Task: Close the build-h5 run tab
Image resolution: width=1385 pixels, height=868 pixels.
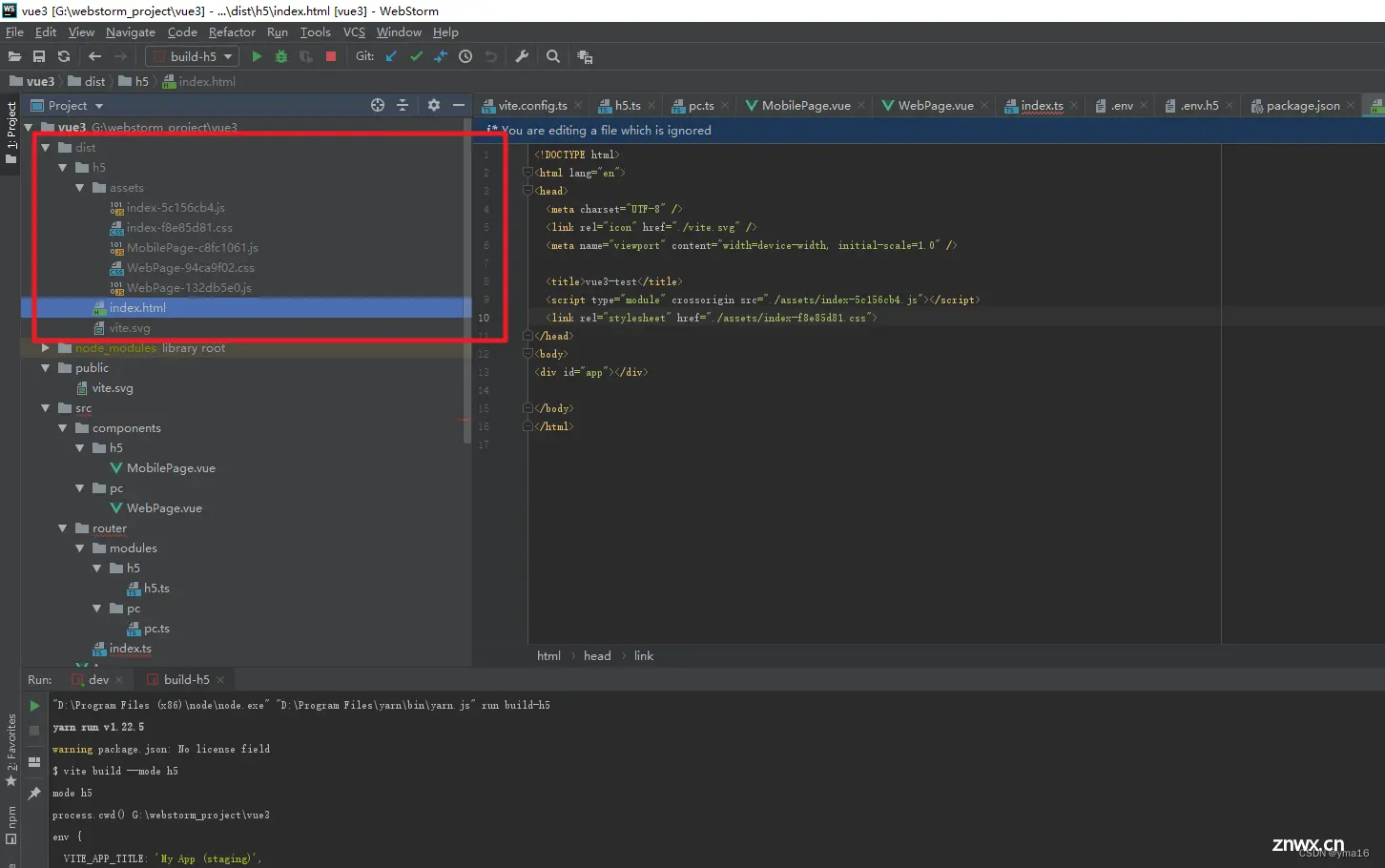Action: click(x=220, y=680)
